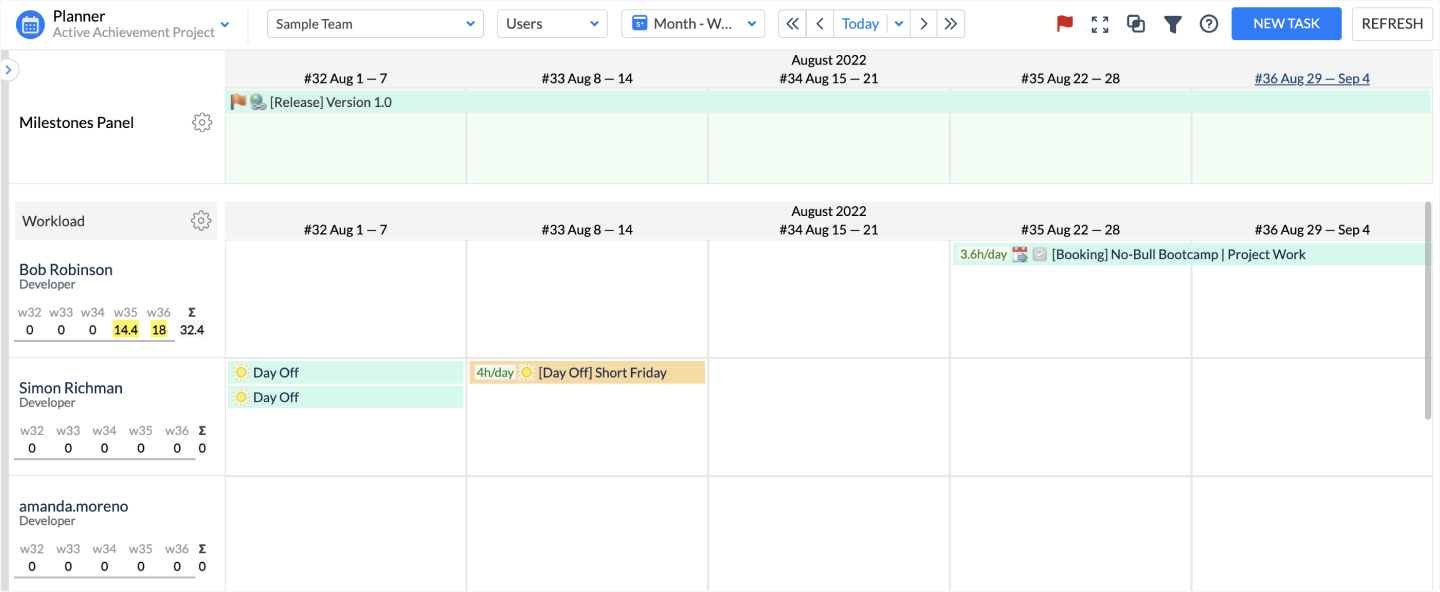Open the Sample Team dropdown
The width and height of the screenshot is (1440, 592).
375,24
